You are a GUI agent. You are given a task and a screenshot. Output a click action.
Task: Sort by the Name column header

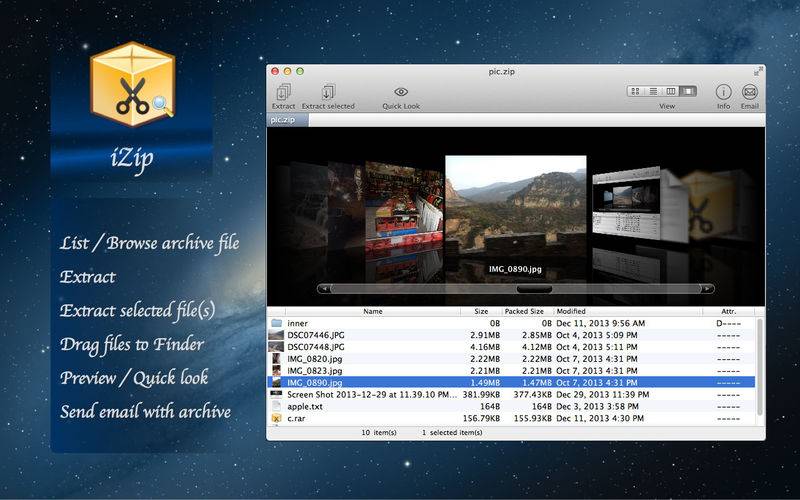(x=373, y=311)
